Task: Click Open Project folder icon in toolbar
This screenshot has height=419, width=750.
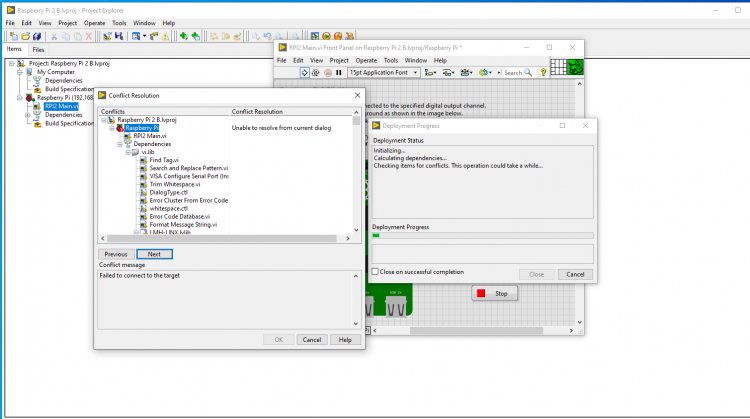Action: [x=25, y=36]
